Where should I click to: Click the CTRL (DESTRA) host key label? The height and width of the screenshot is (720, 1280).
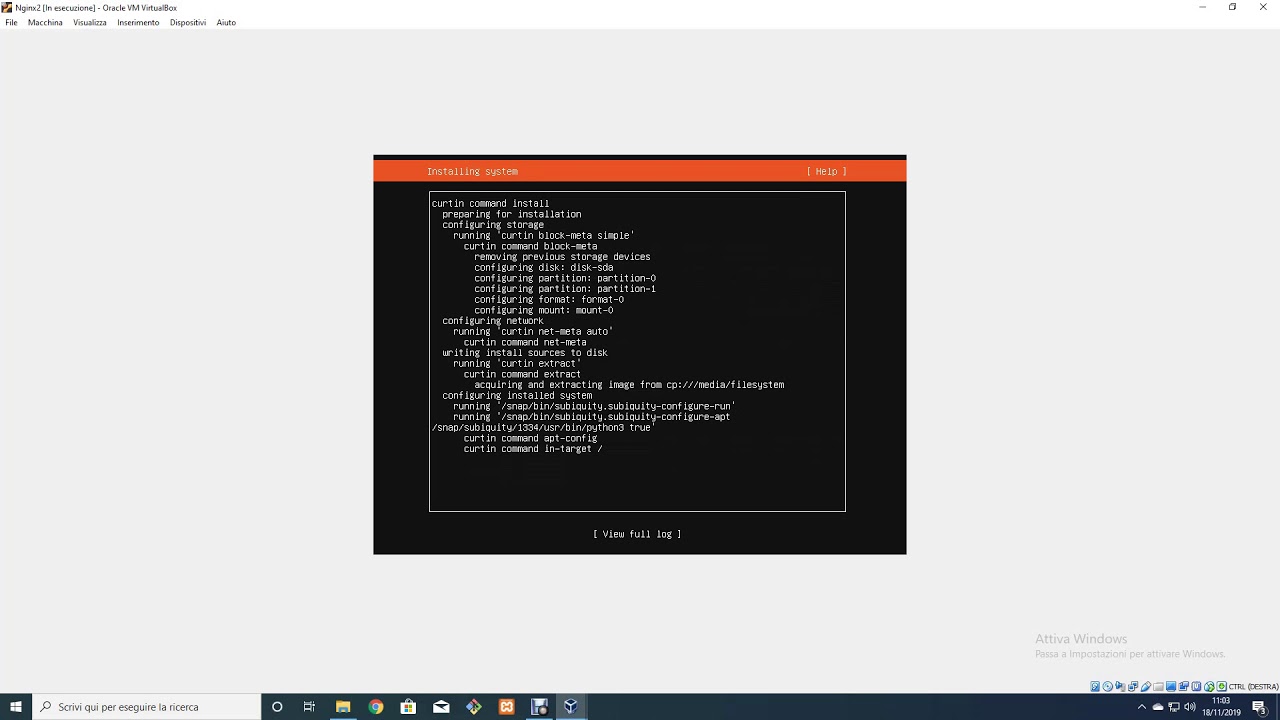point(1254,687)
